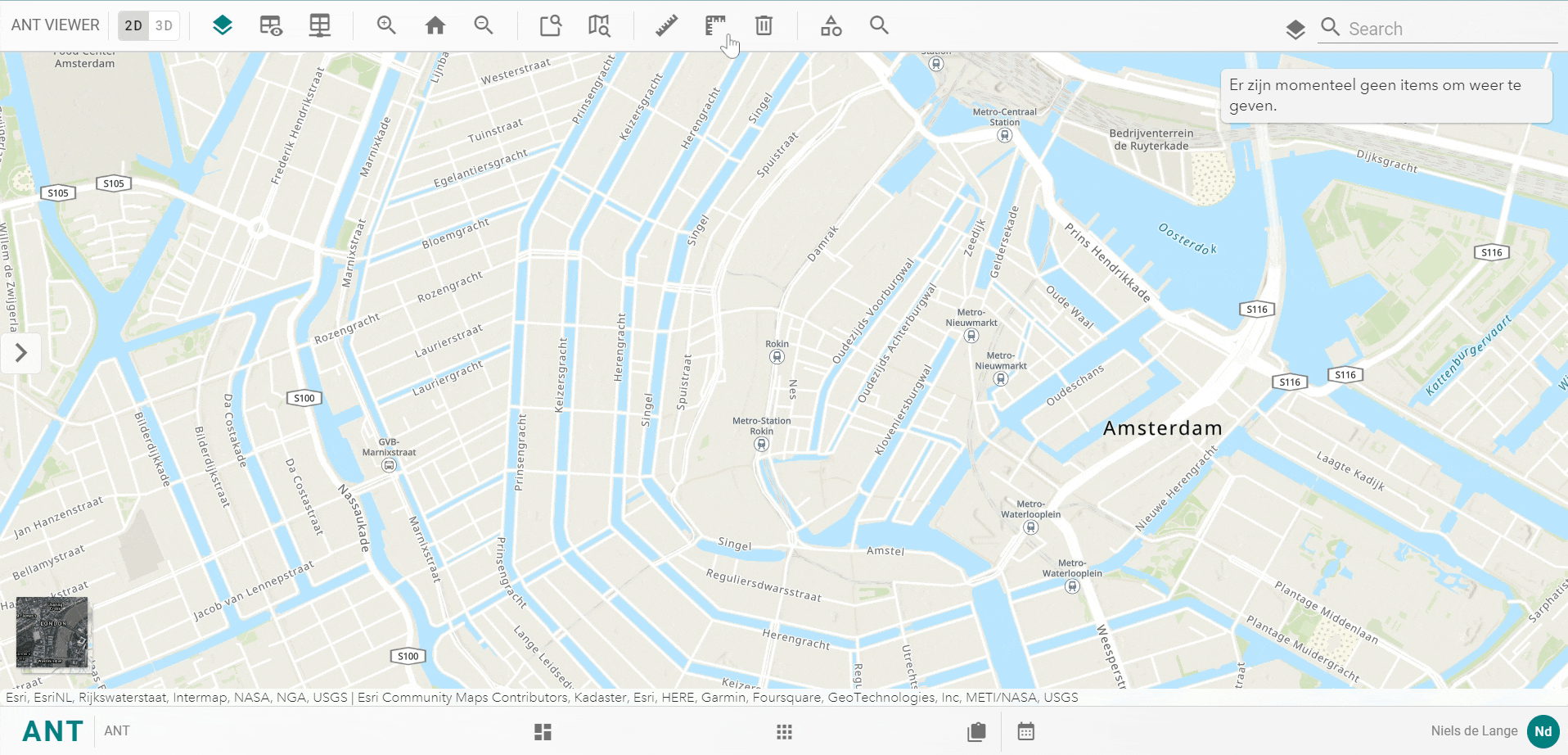This screenshot has height=755, width=1568.
Task: Select the map search-on-map tool
Action: (x=599, y=25)
